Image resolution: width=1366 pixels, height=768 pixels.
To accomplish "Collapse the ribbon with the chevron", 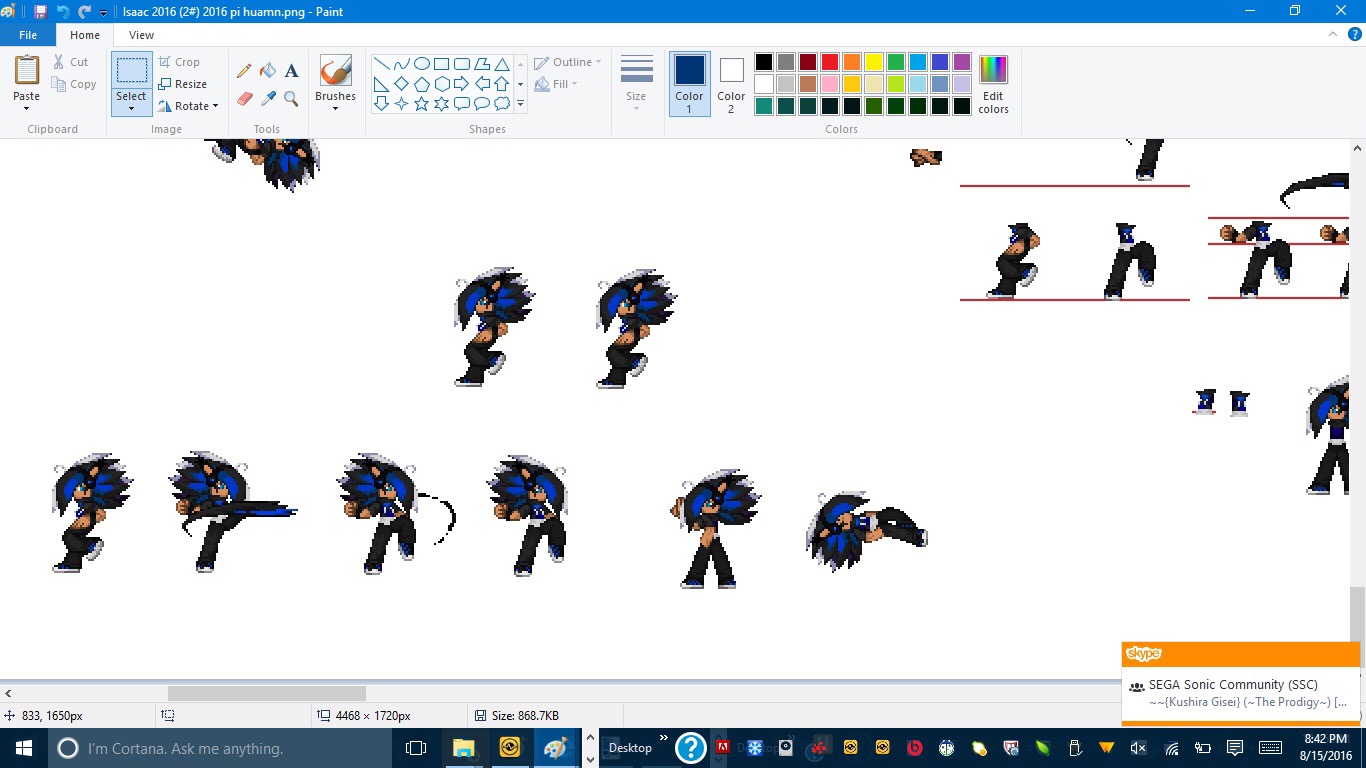I will 1332,35.
